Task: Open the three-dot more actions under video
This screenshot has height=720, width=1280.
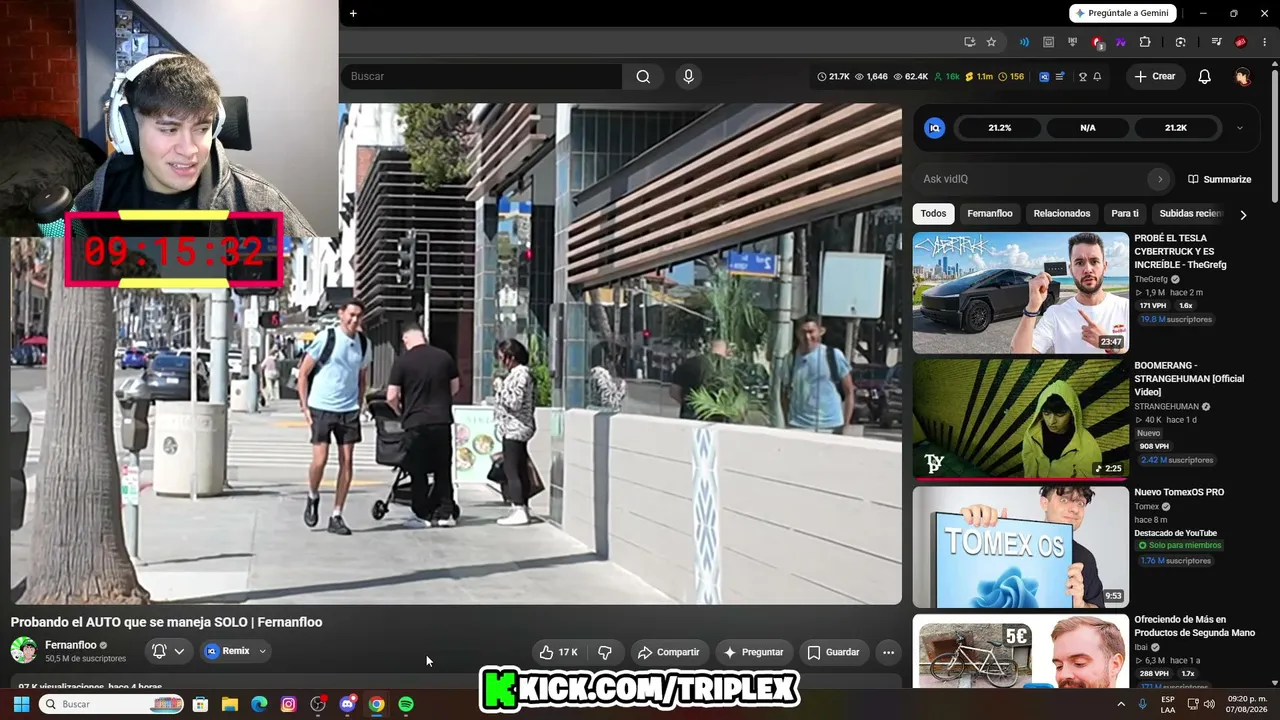Action: pos(888,652)
